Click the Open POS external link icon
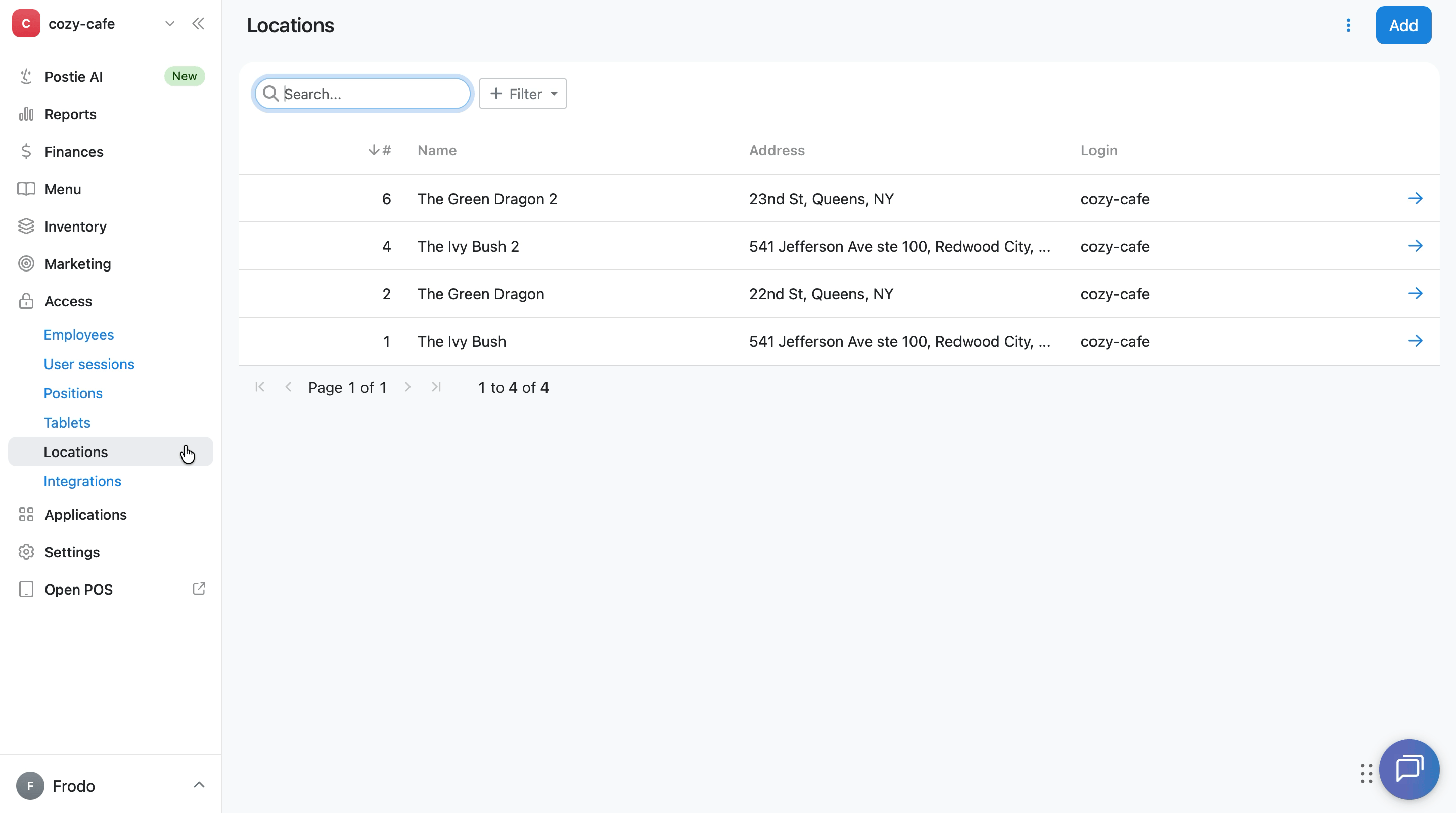Image resolution: width=1456 pixels, height=813 pixels. coord(199,589)
